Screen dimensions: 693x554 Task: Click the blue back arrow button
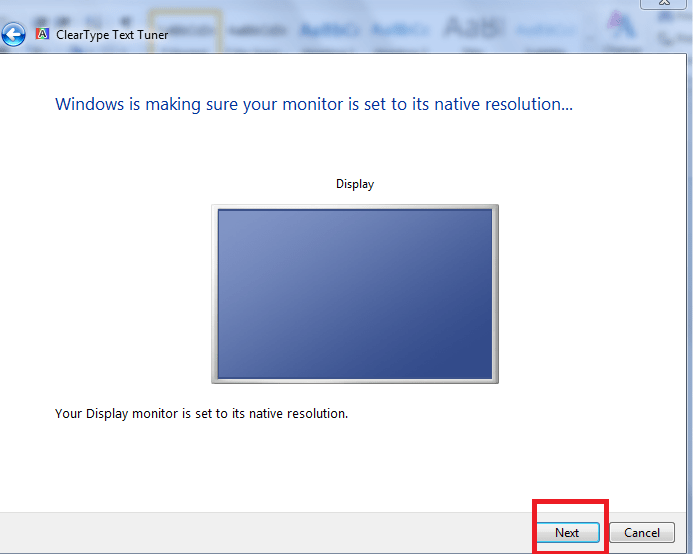tap(13, 34)
